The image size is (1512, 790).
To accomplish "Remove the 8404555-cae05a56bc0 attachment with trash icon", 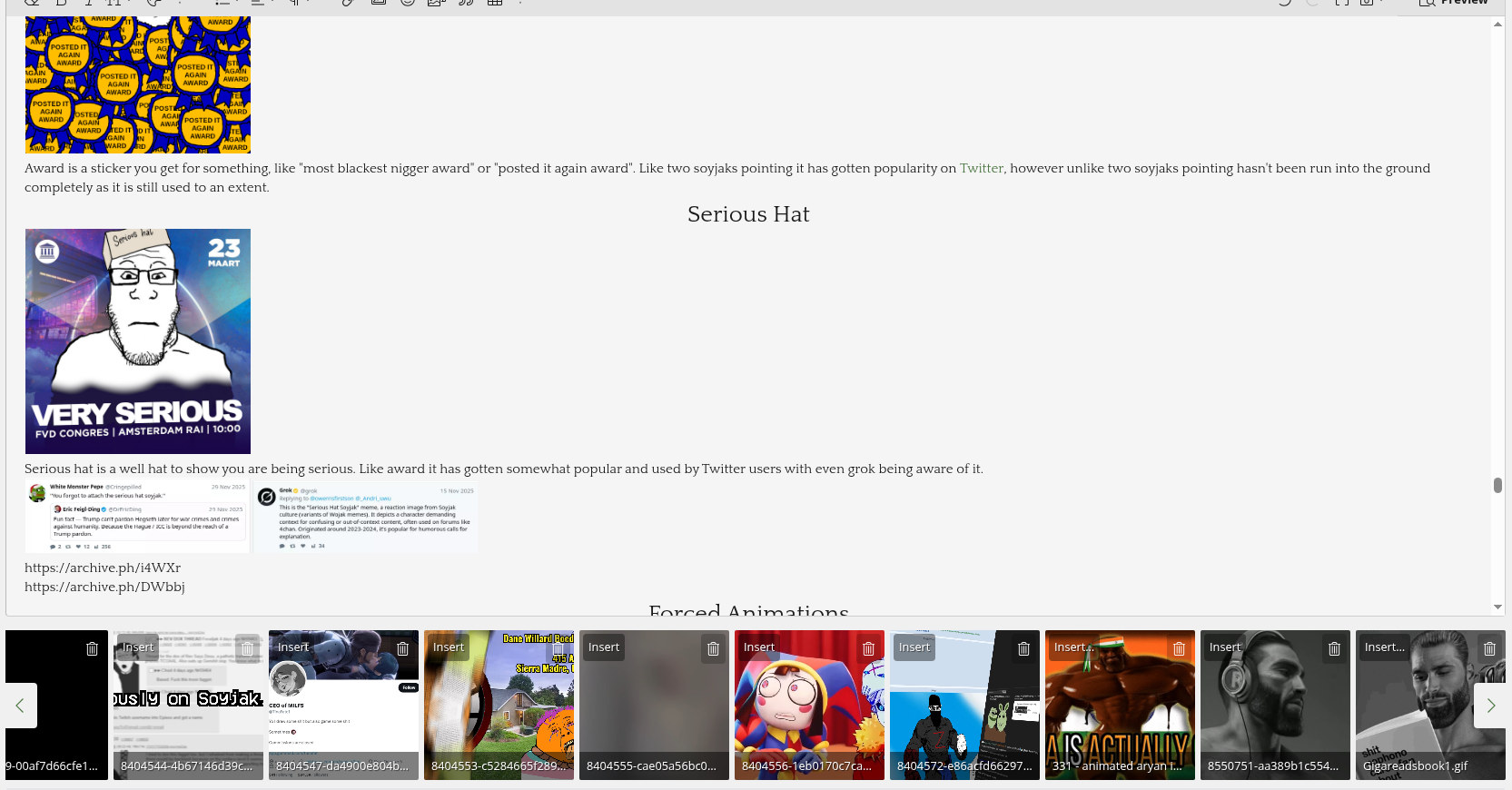I will [x=713, y=648].
